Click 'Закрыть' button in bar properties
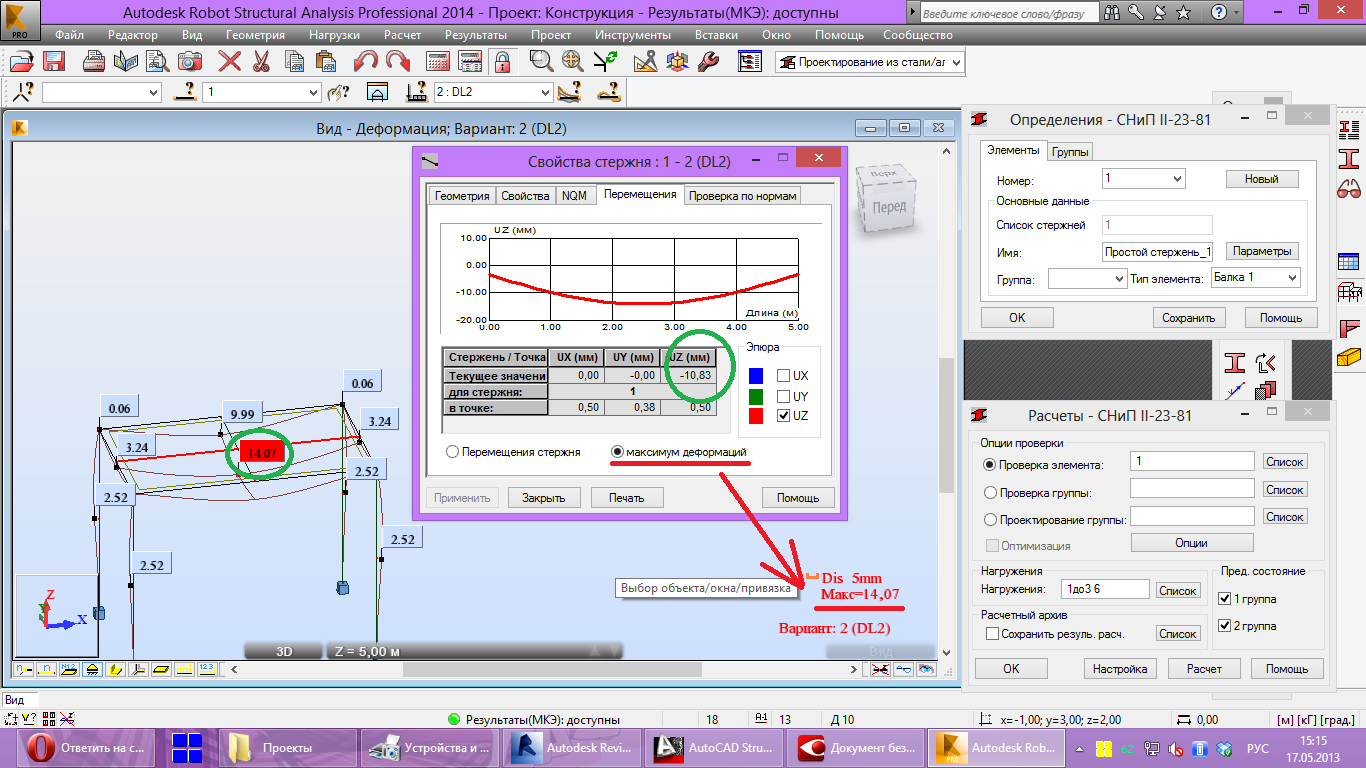Image resolution: width=1366 pixels, height=768 pixels. [x=544, y=497]
